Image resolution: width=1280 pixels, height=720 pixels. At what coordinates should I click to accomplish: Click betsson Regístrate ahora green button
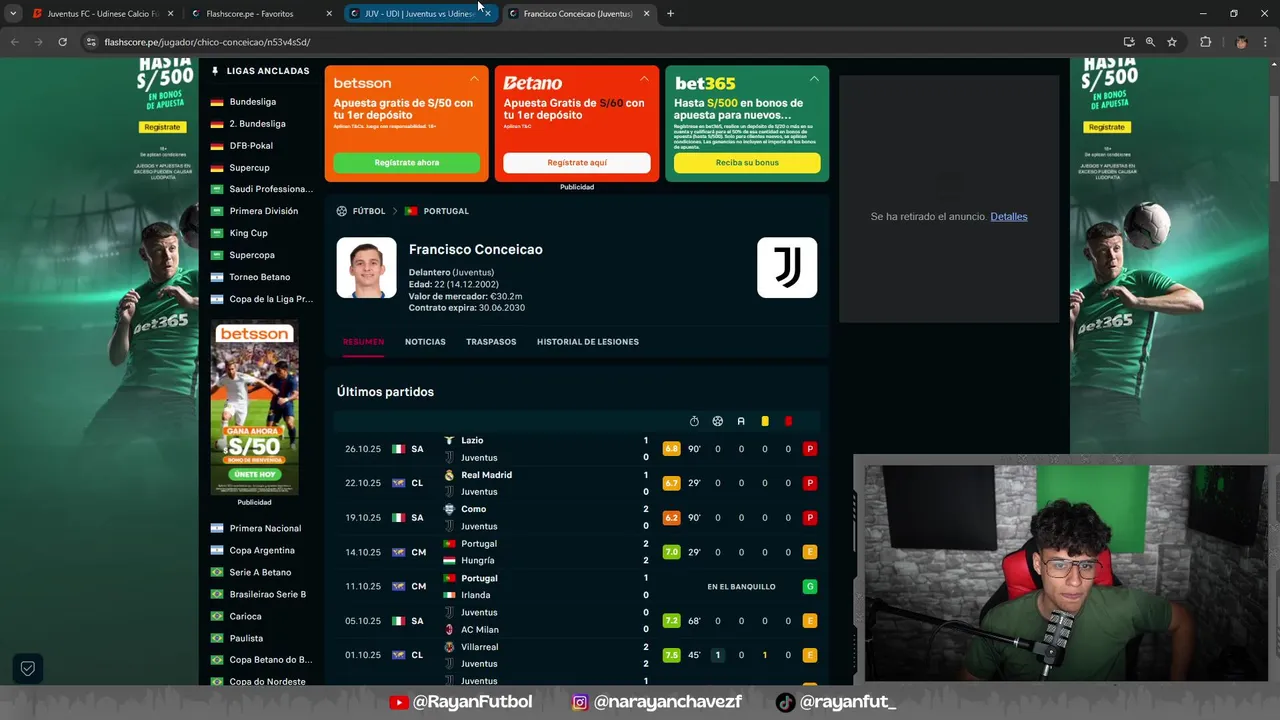[x=407, y=163]
